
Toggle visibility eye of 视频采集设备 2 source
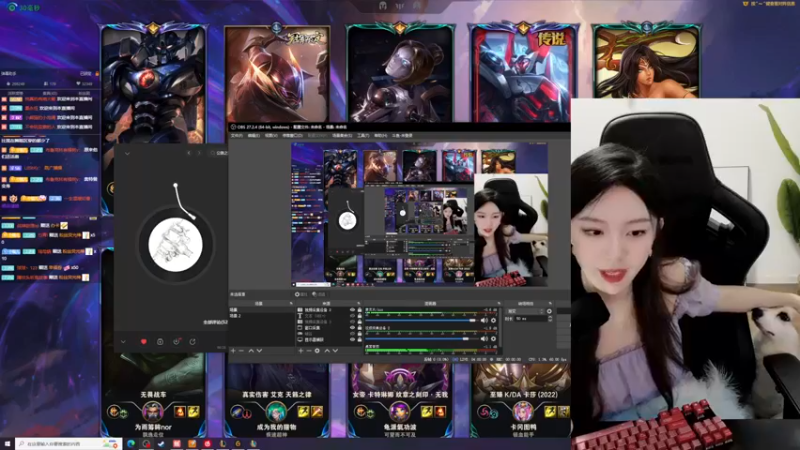(x=352, y=310)
